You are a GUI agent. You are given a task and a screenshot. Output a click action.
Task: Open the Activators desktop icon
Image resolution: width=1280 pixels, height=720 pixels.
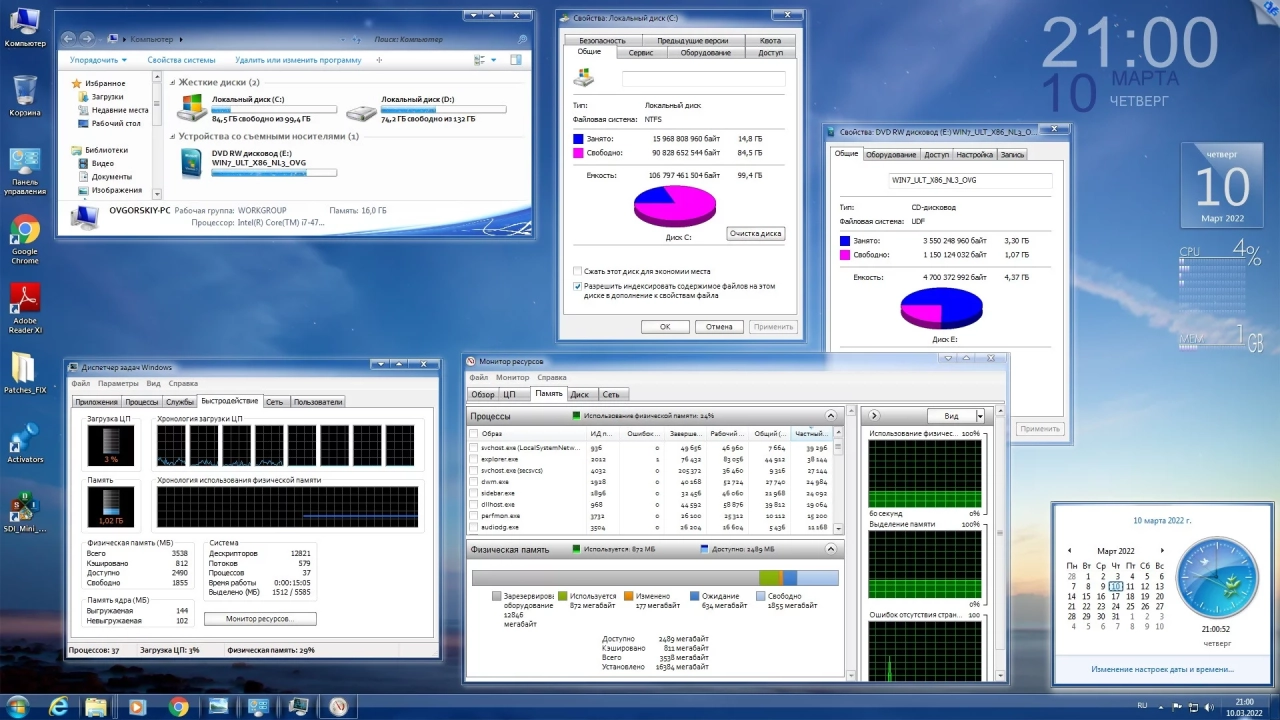(25, 442)
